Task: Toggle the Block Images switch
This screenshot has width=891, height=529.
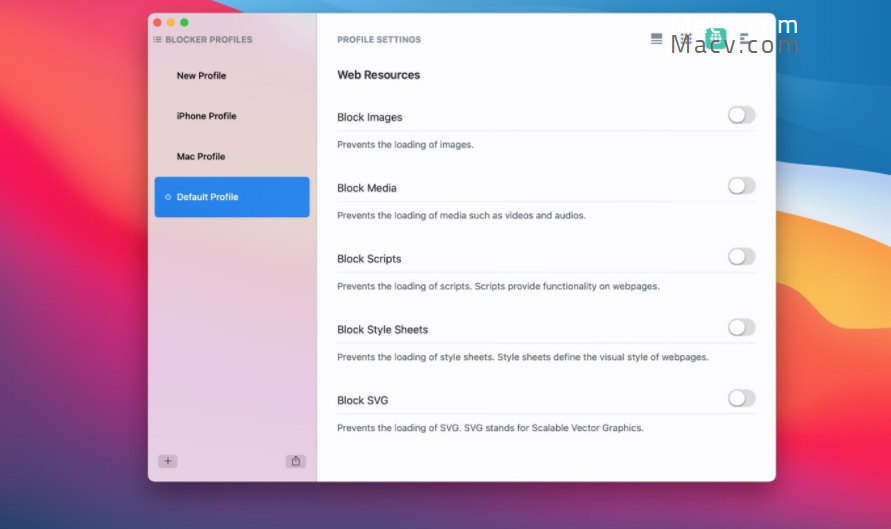Action: pyautogui.click(x=742, y=115)
